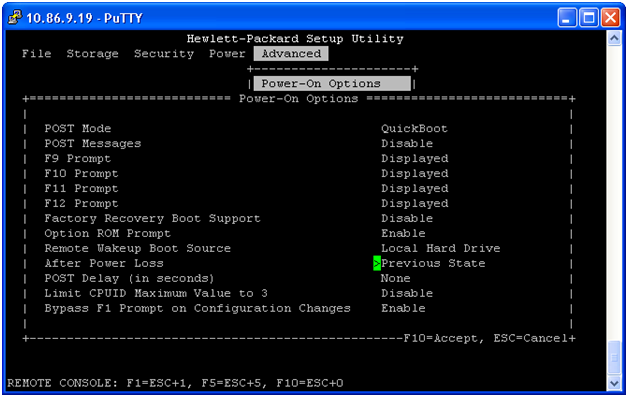Image resolution: width=628 pixels, height=397 pixels.
Task: Choose the Power-On Options submenu entry
Action: [332, 83]
